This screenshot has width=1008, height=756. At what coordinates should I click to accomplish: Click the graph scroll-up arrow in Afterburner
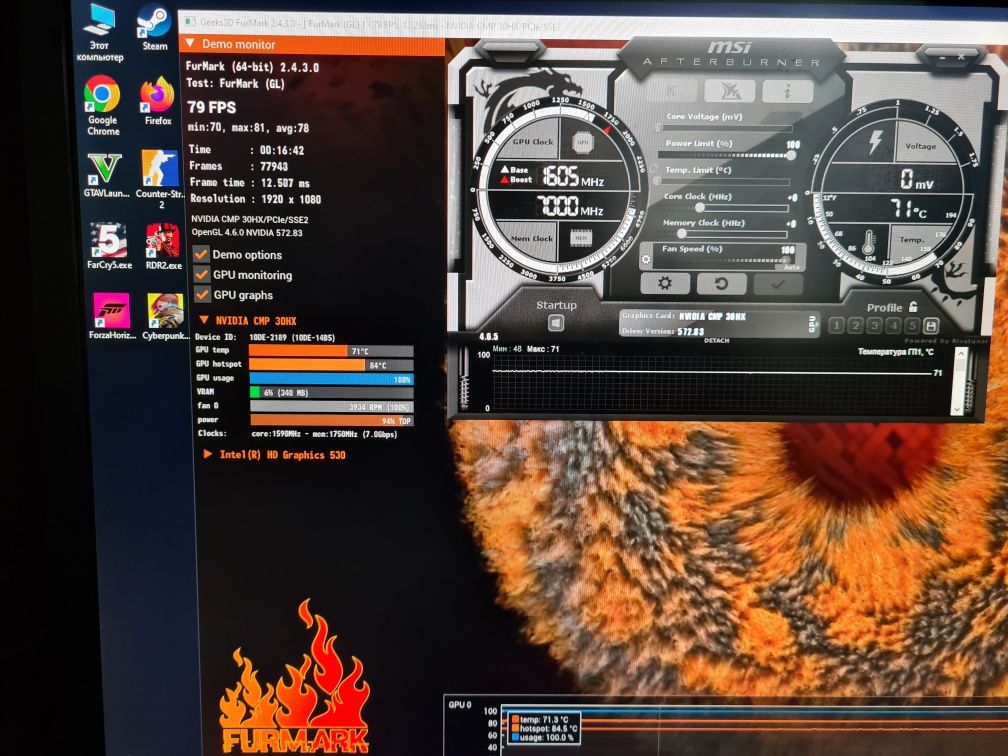(x=960, y=354)
